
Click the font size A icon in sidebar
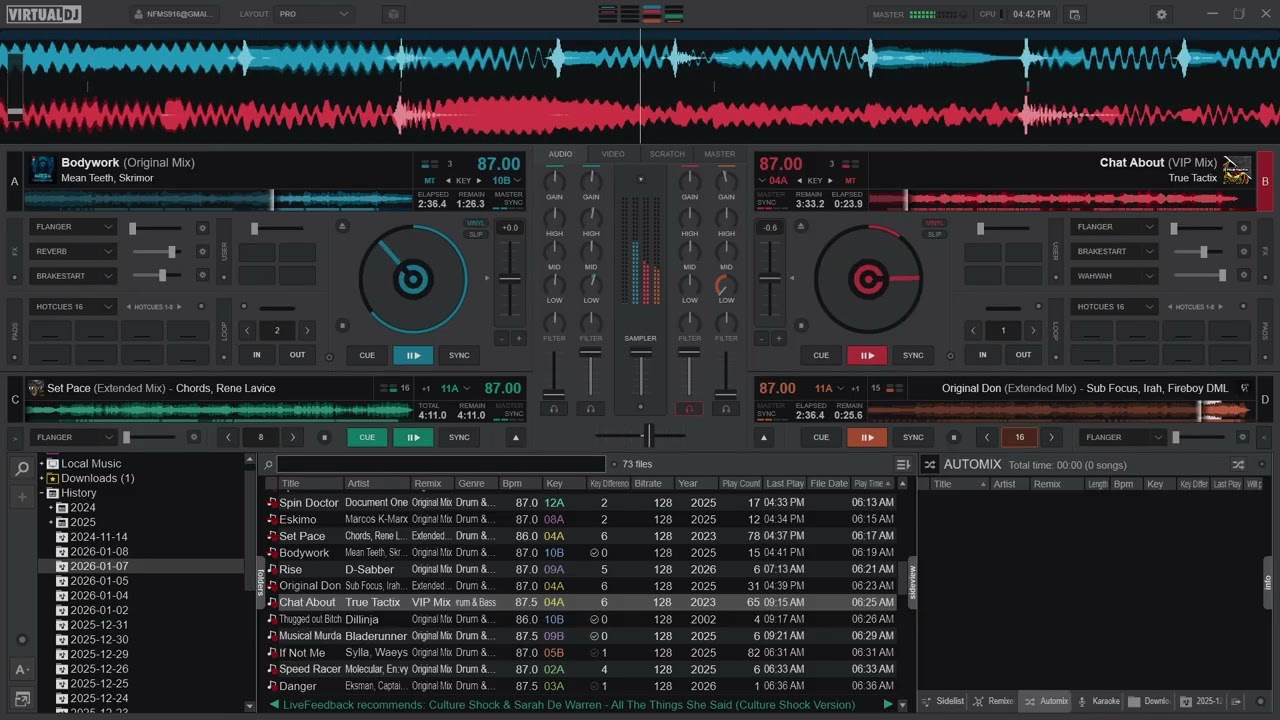[x=22, y=669]
